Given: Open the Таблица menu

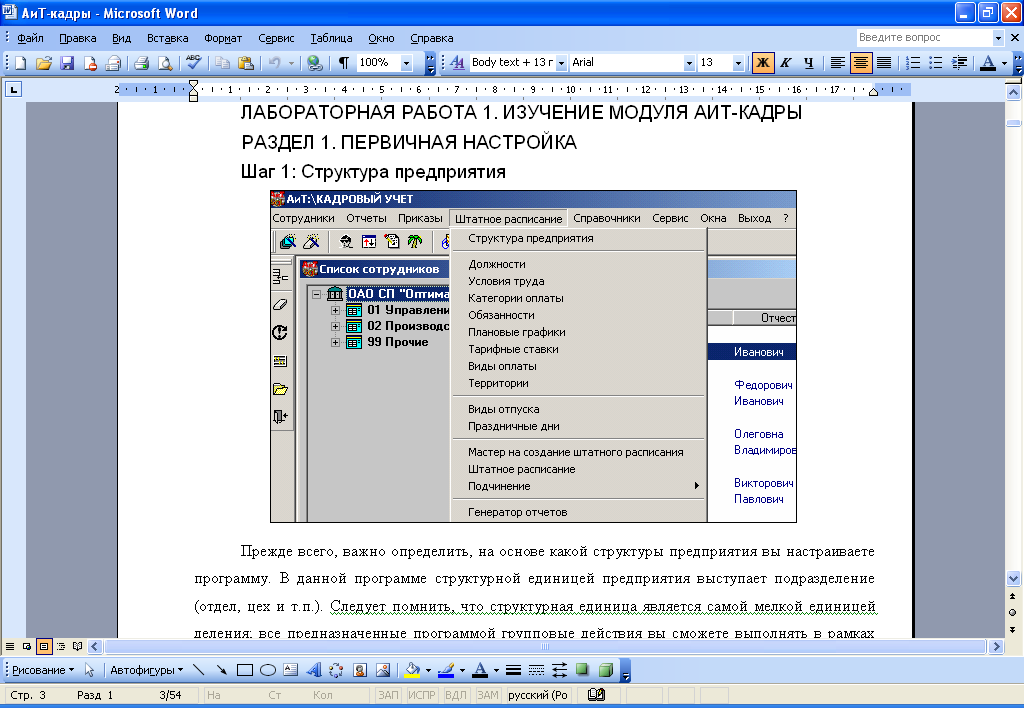Looking at the screenshot, I should (331, 38).
